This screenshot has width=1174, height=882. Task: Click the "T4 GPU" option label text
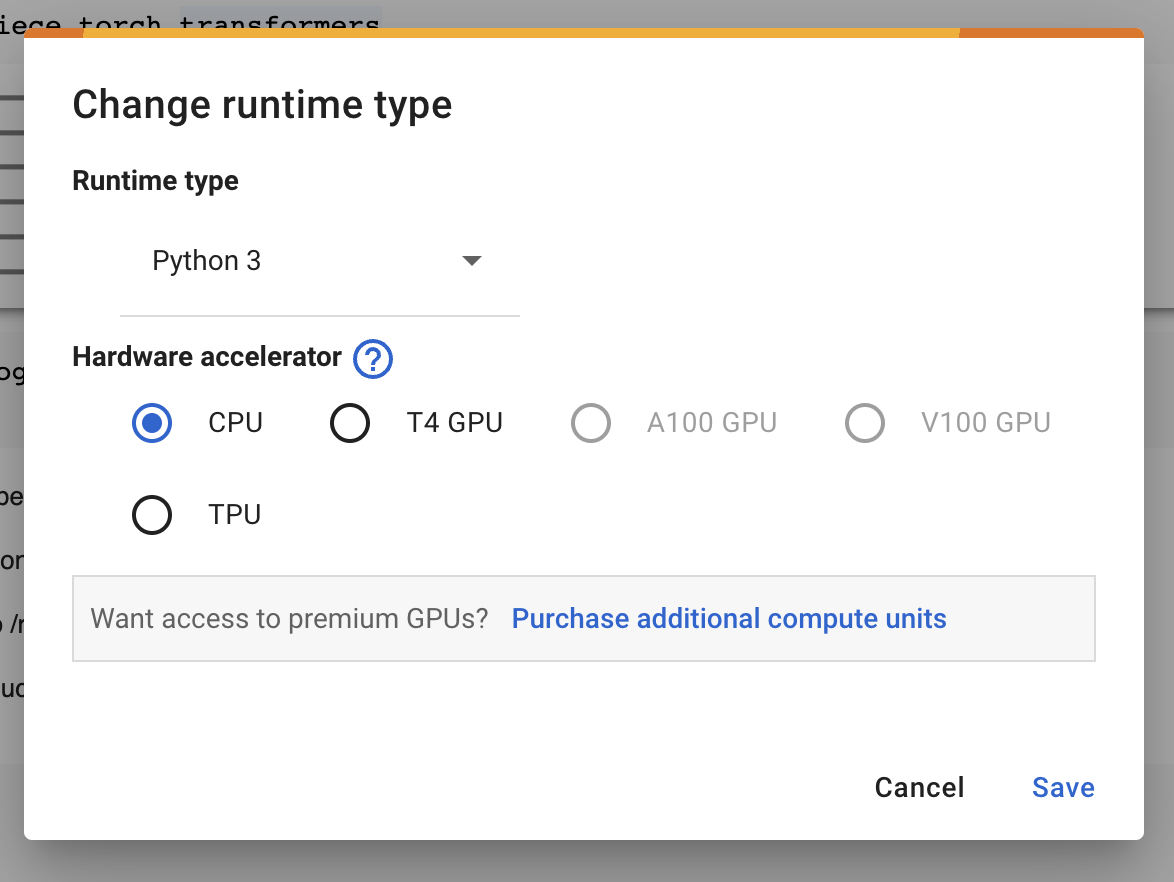[x=454, y=423]
